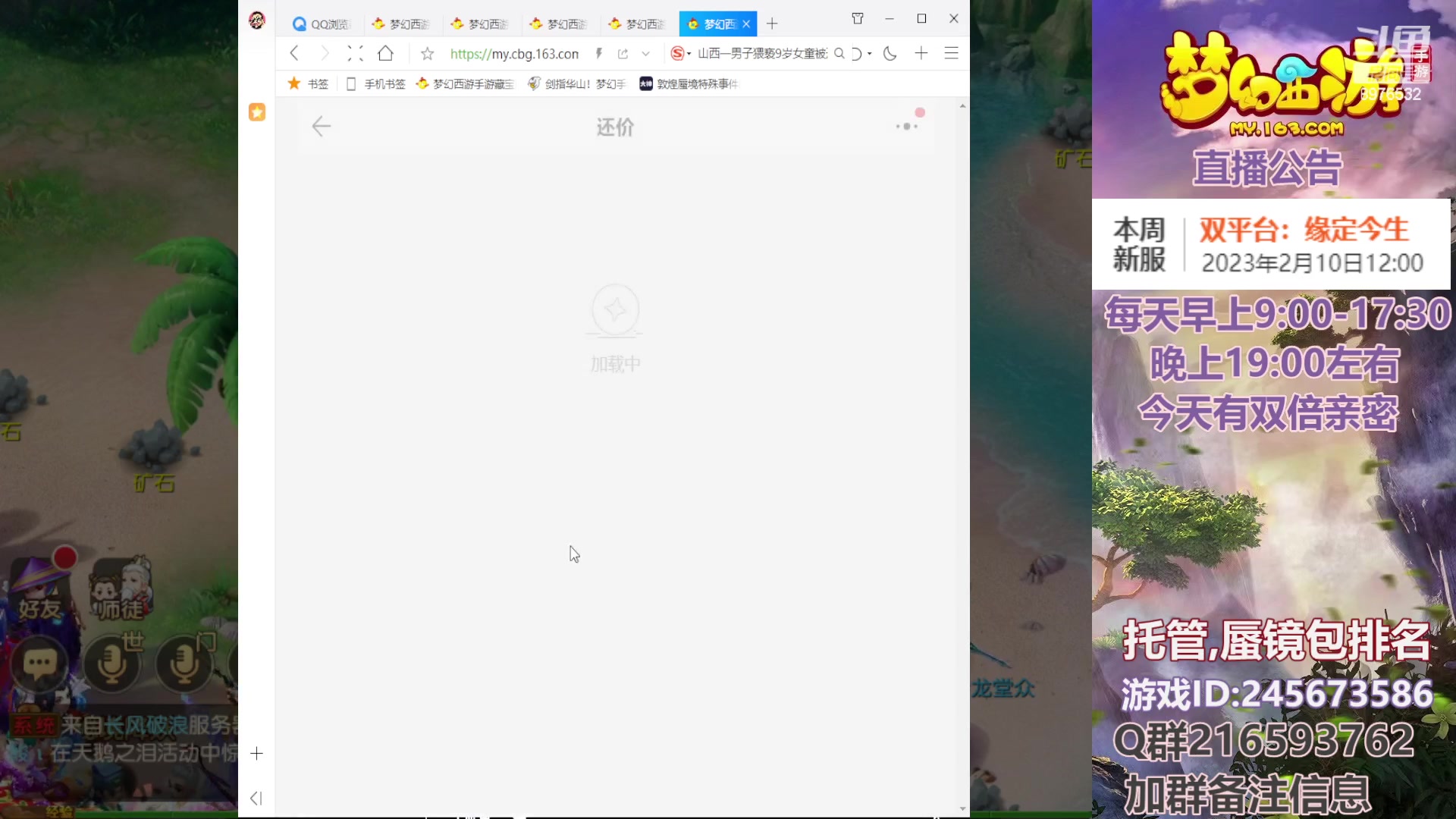
Task: Open the browser hamburger menu
Action: tap(951, 53)
